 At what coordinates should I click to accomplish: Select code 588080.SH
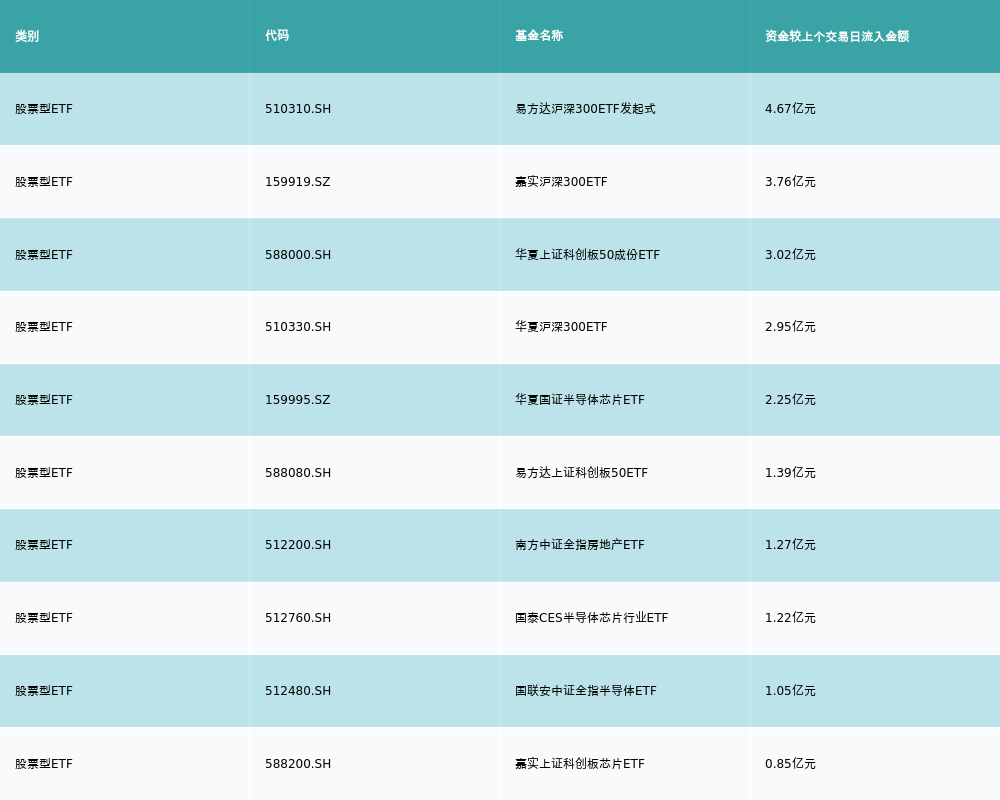[x=298, y=473]
